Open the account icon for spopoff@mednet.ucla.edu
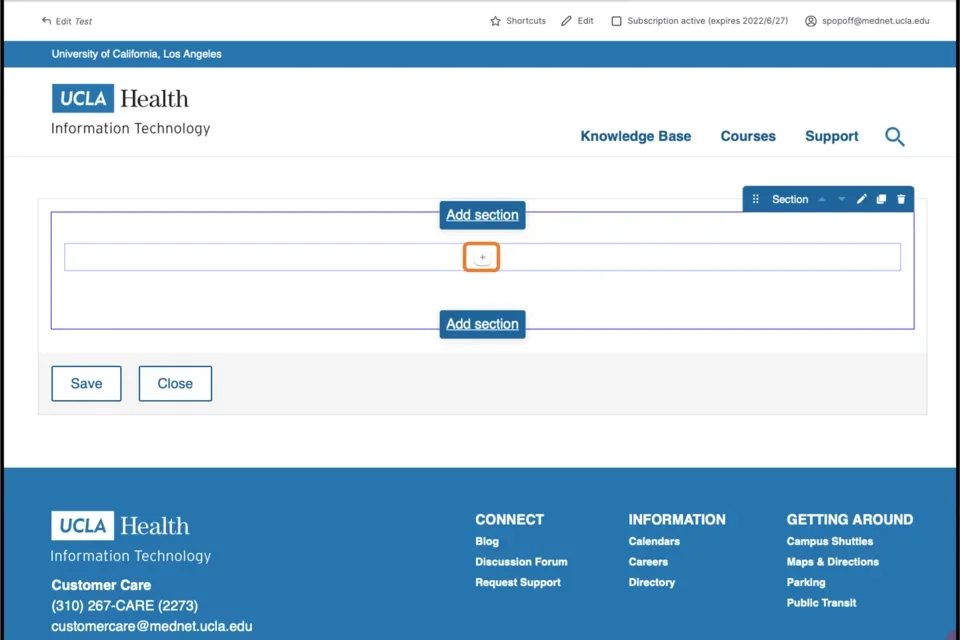Image resolution: width=960 pixels, height=640 pixels. tap(810, 20)
